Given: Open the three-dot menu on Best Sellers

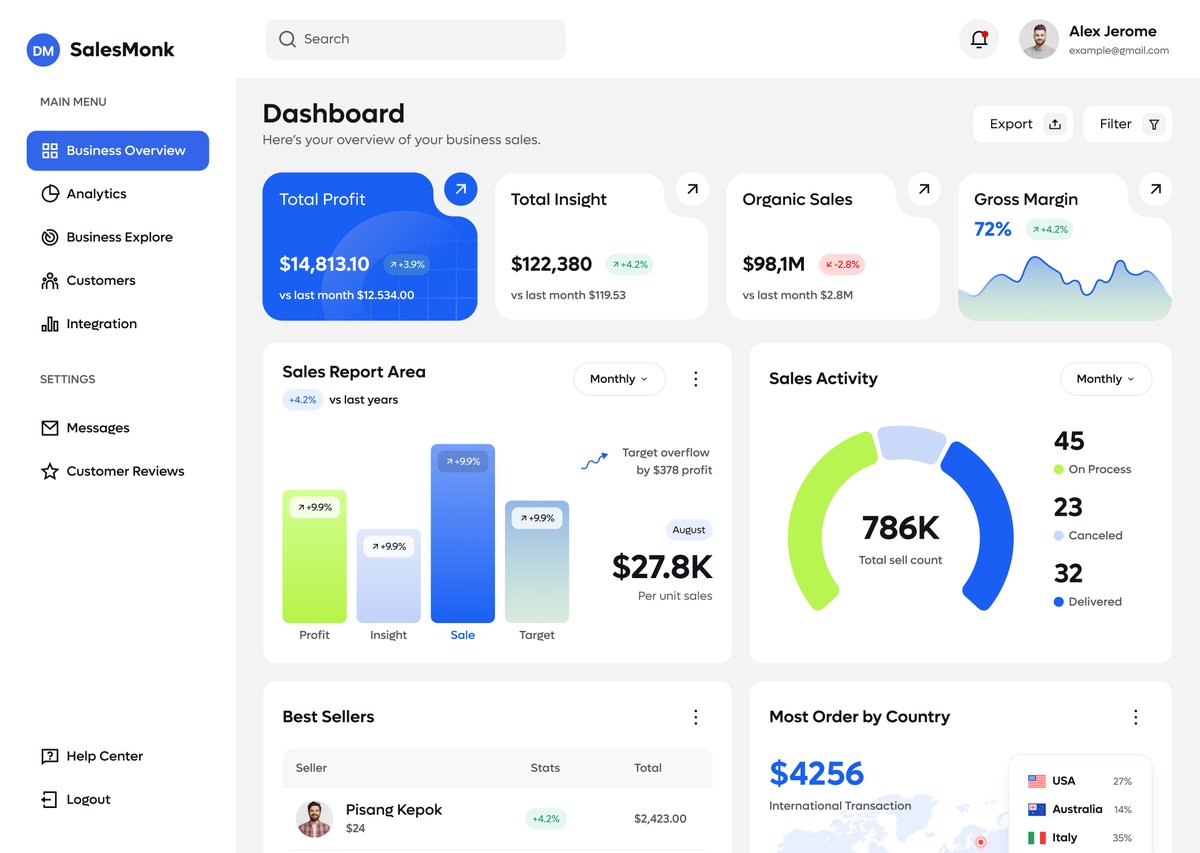Looking at the screenshot, I should (696, 717).
